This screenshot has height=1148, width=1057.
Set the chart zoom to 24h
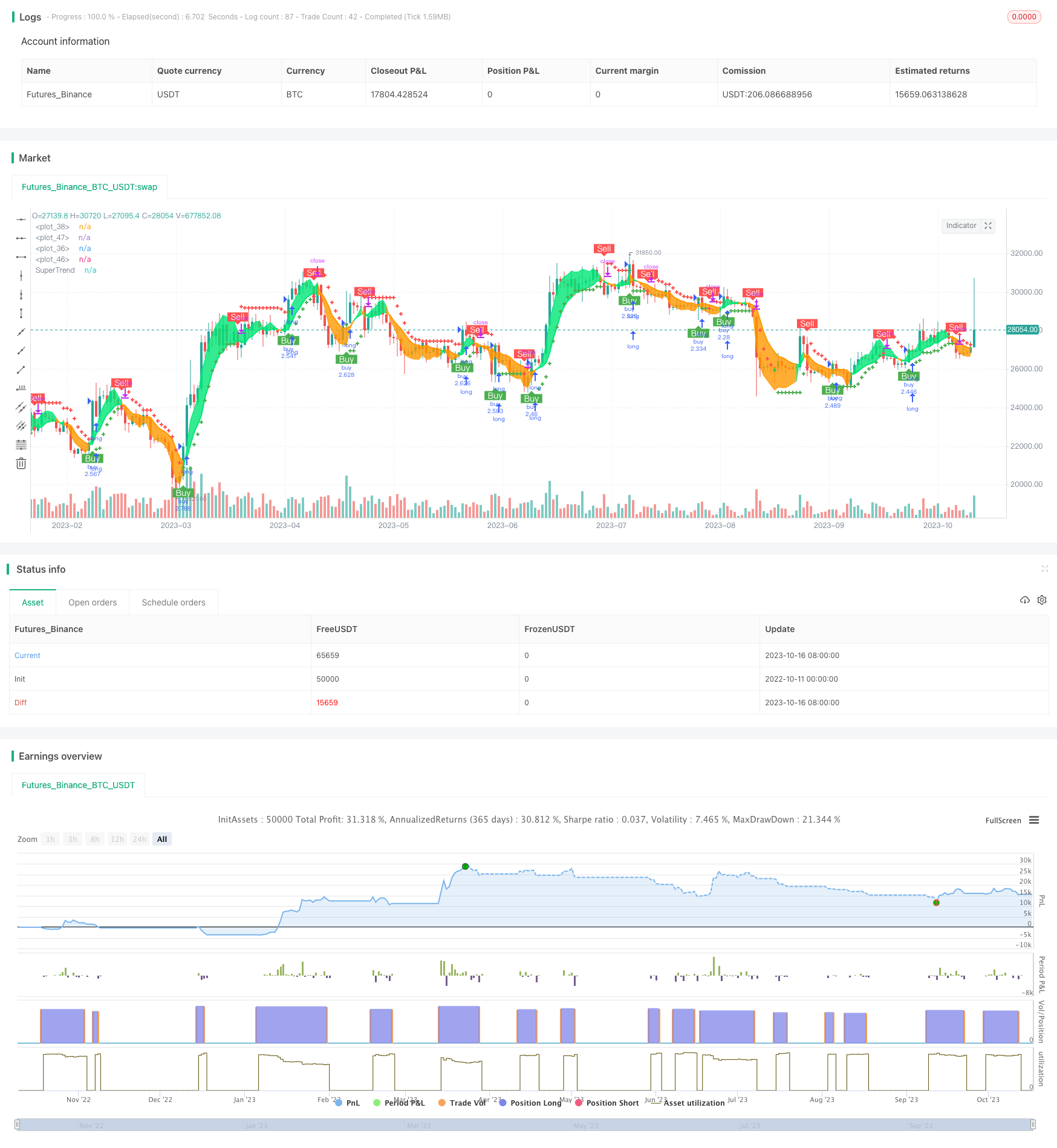pos(140,839)
